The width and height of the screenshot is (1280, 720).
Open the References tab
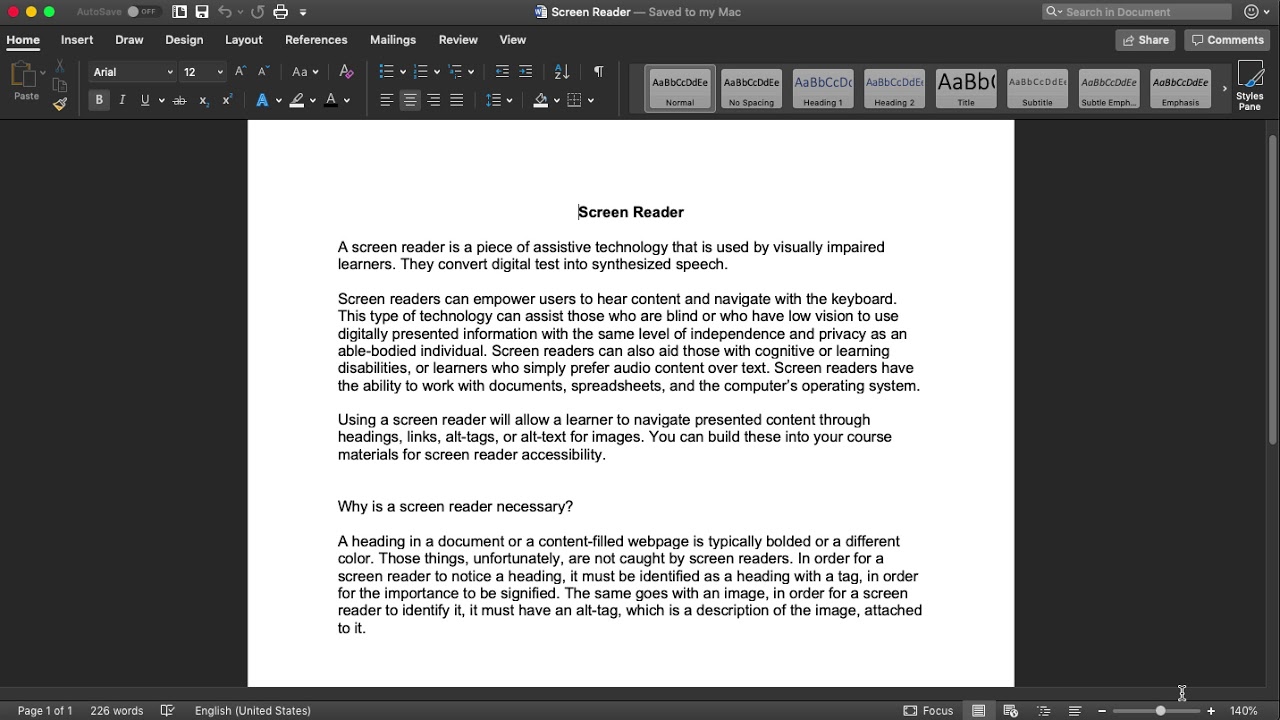tap(316, 40)
